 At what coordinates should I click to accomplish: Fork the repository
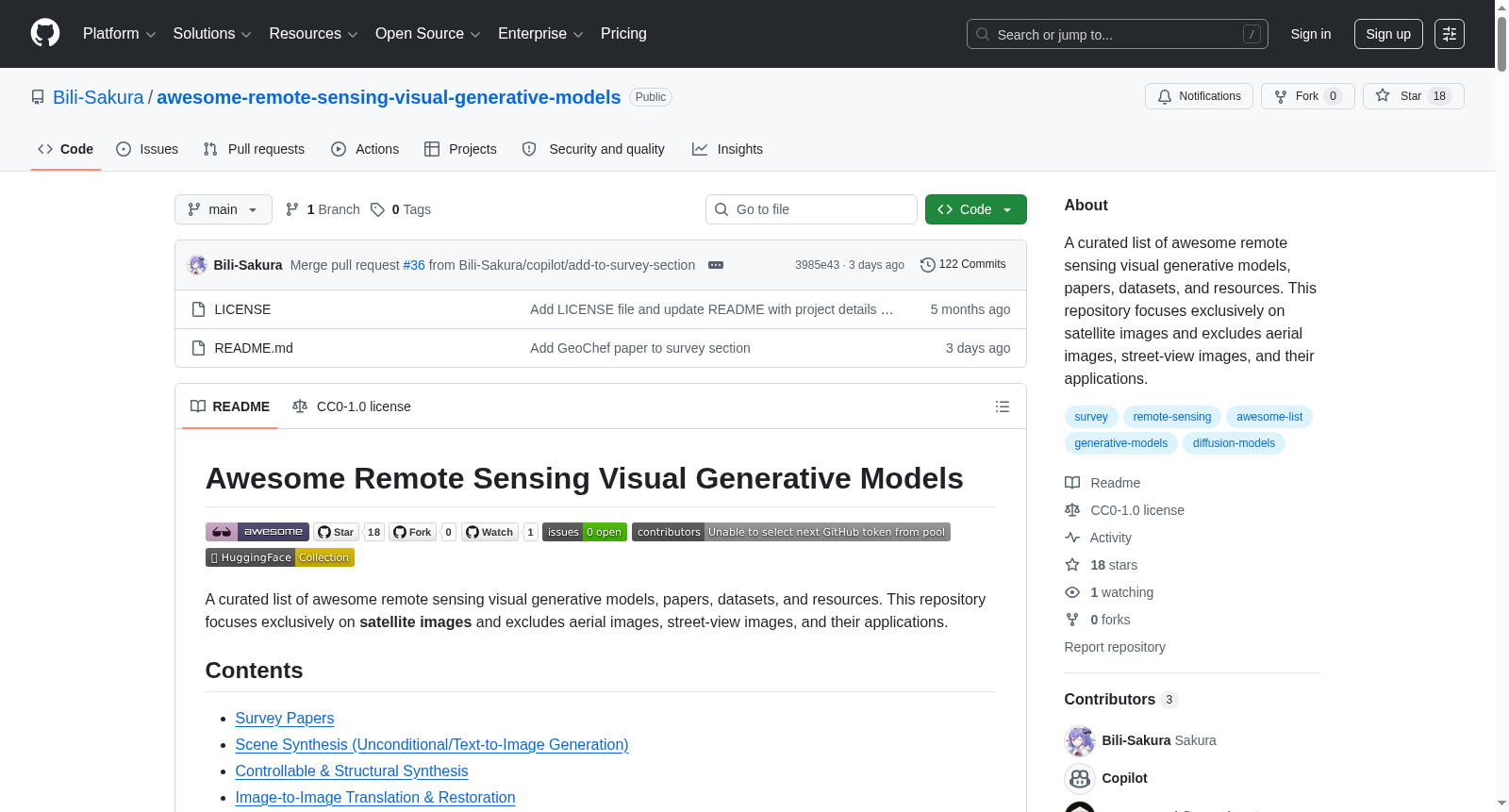(x=1307, y=96)
